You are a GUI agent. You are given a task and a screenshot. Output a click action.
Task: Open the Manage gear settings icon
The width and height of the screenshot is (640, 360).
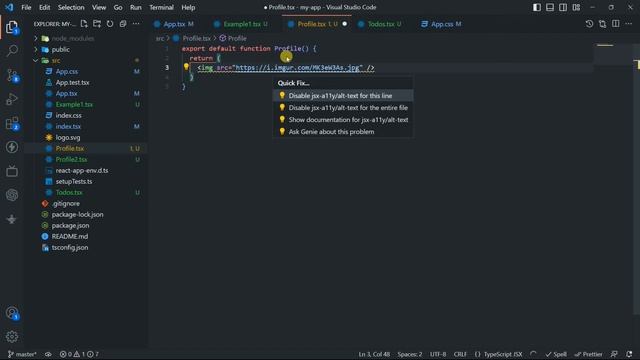point(12,337)
